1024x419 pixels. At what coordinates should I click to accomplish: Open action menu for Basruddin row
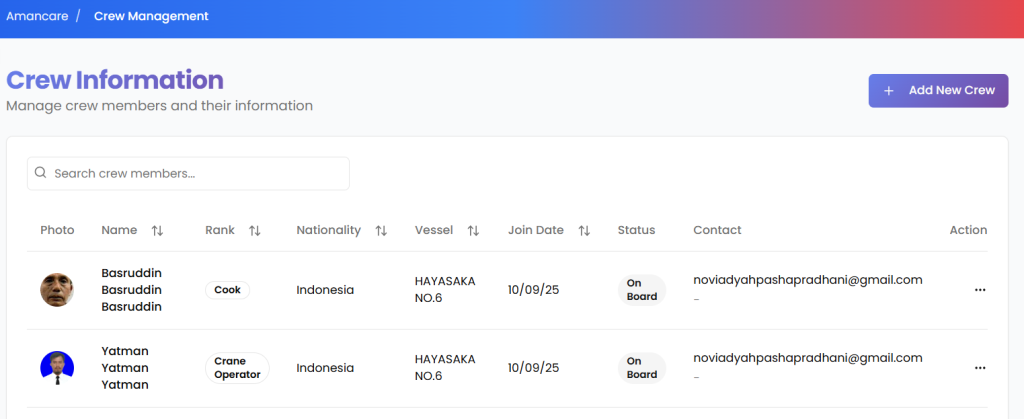(x=979, y=290)
